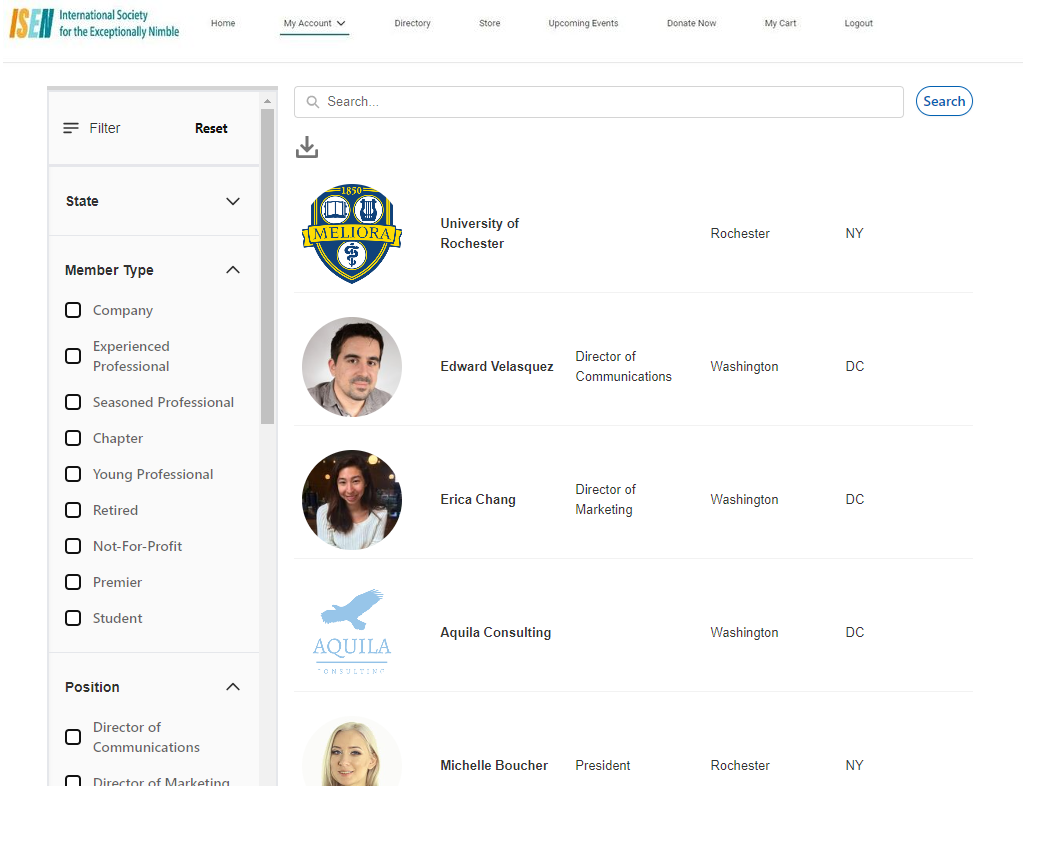Screen dimensions: 1045x848
Task: Click the search magnifier icon
Action: click(313, 102)
